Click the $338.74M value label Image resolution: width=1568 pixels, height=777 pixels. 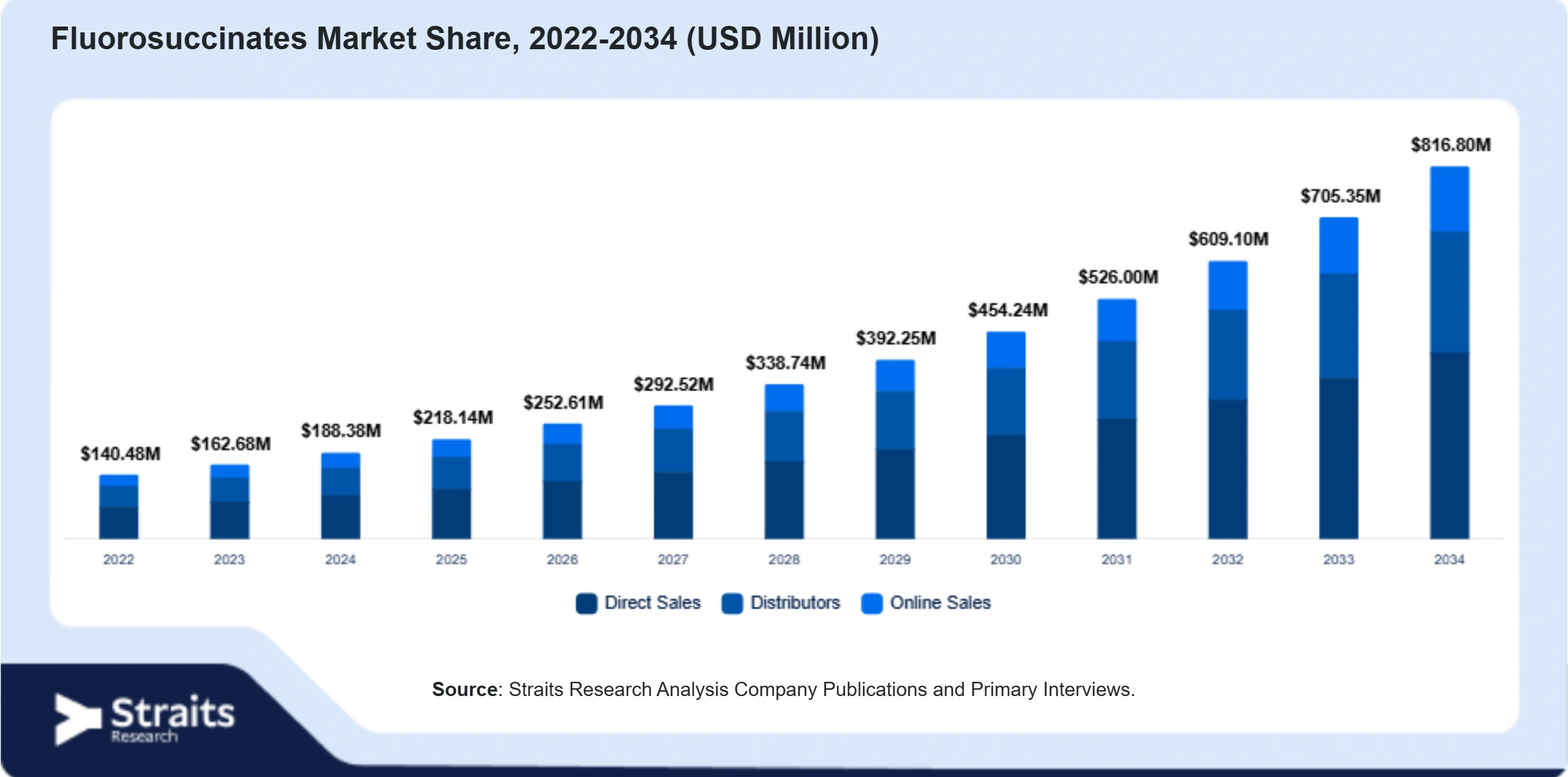[x=785, y=363]
